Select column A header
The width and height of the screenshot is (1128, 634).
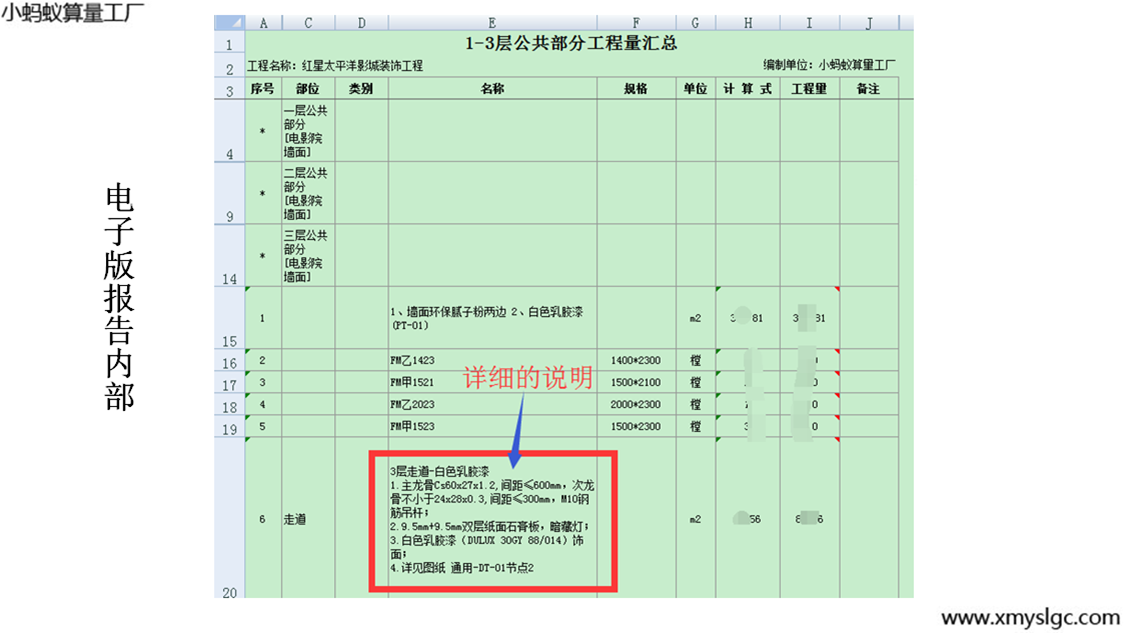pyautogui.click(x=263, y=23)
